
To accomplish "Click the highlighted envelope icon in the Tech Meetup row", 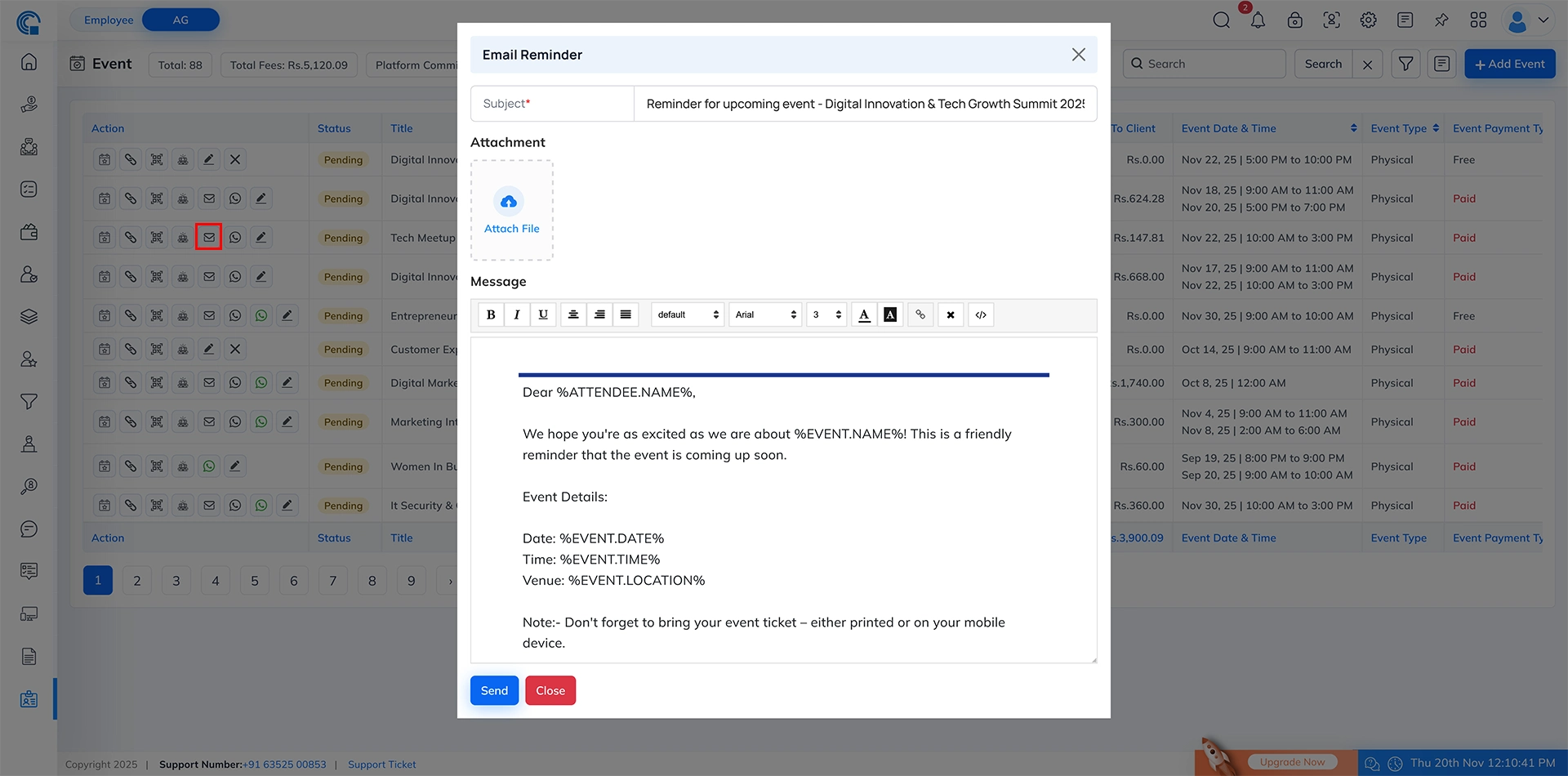I will 208,237.
